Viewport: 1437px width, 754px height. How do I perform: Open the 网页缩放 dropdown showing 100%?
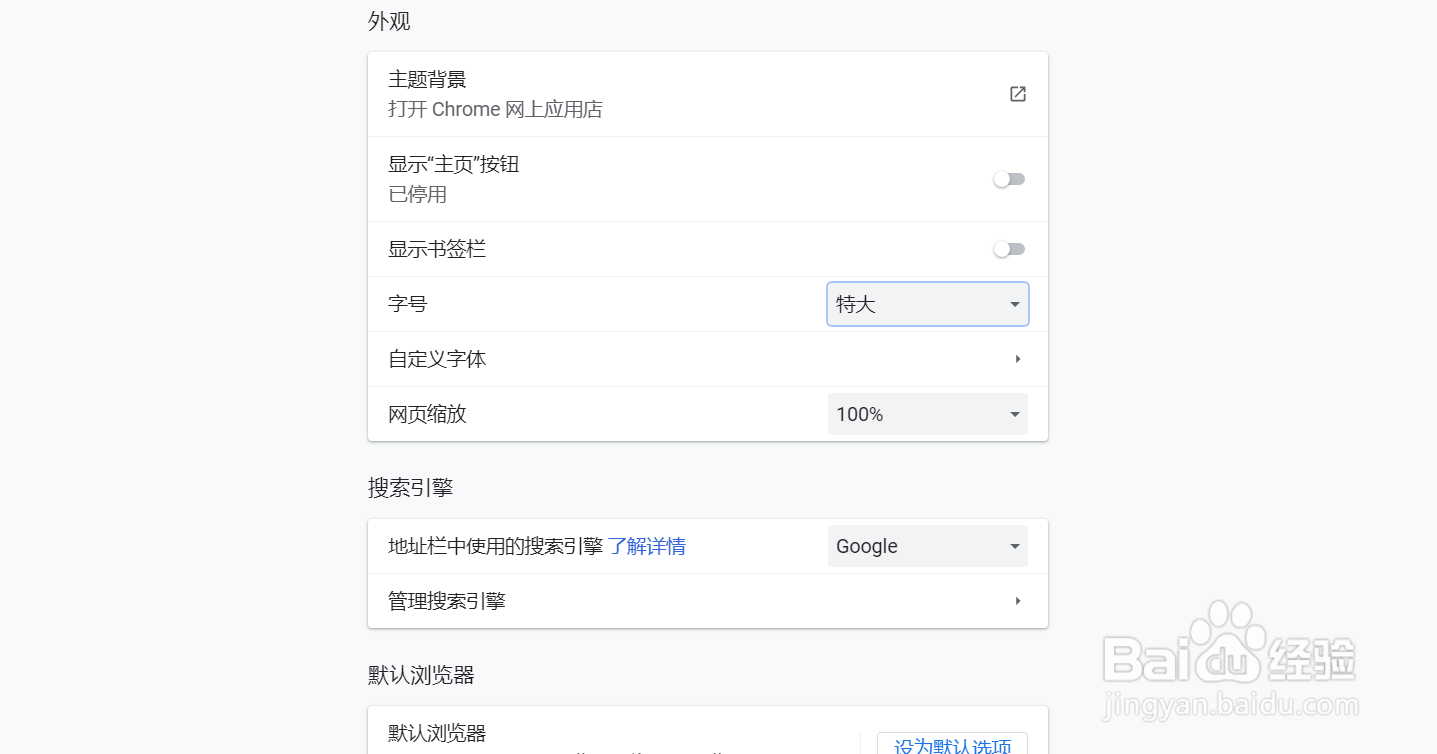(x=928, y=414)
